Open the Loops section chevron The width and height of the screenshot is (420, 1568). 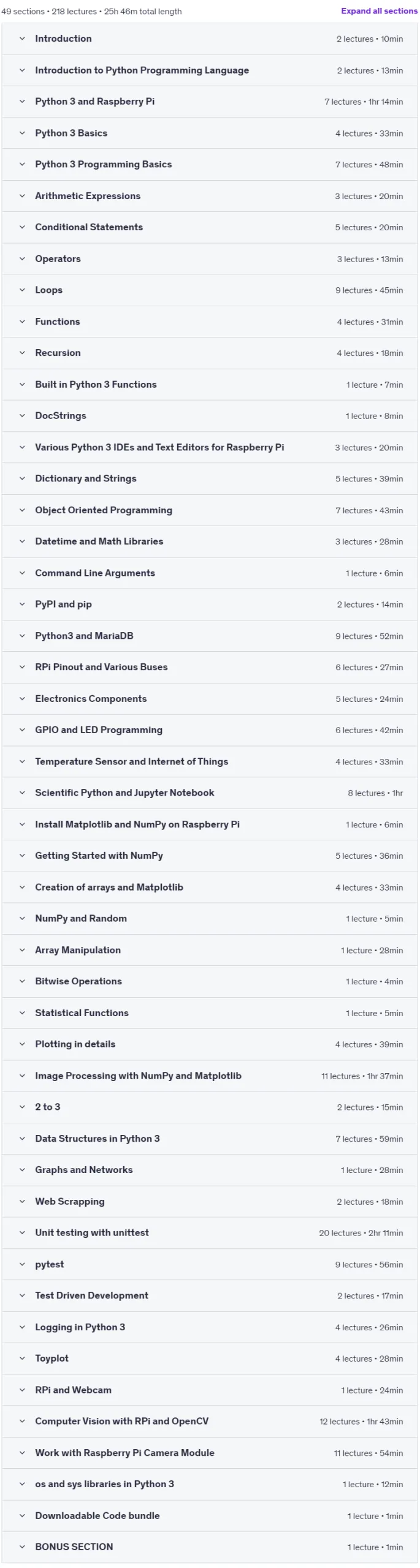(x=22, y=290)
